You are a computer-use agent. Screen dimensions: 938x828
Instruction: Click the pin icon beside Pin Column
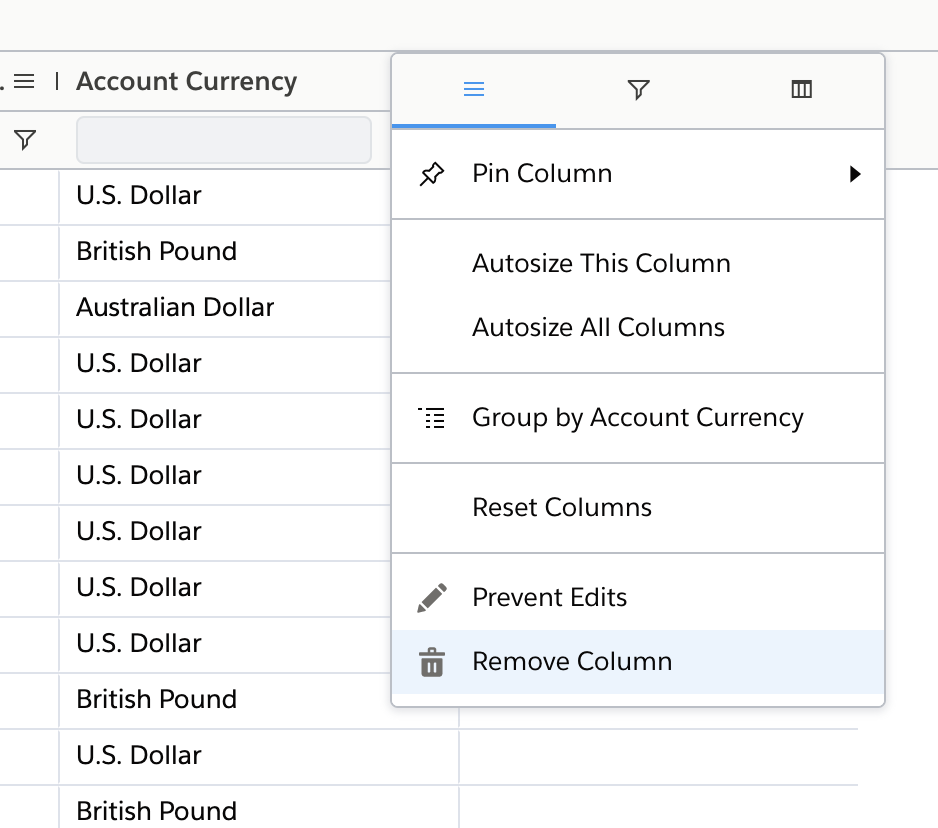(x=431, y=174)
